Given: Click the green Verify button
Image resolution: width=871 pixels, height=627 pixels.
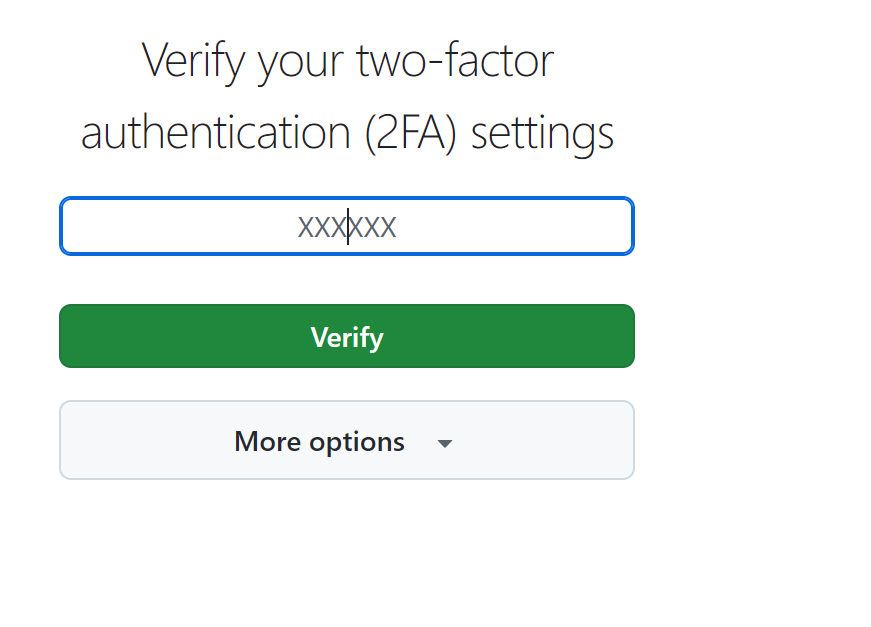Looking at the screenshot, I should pyautogui.click(x=347, y=336).
